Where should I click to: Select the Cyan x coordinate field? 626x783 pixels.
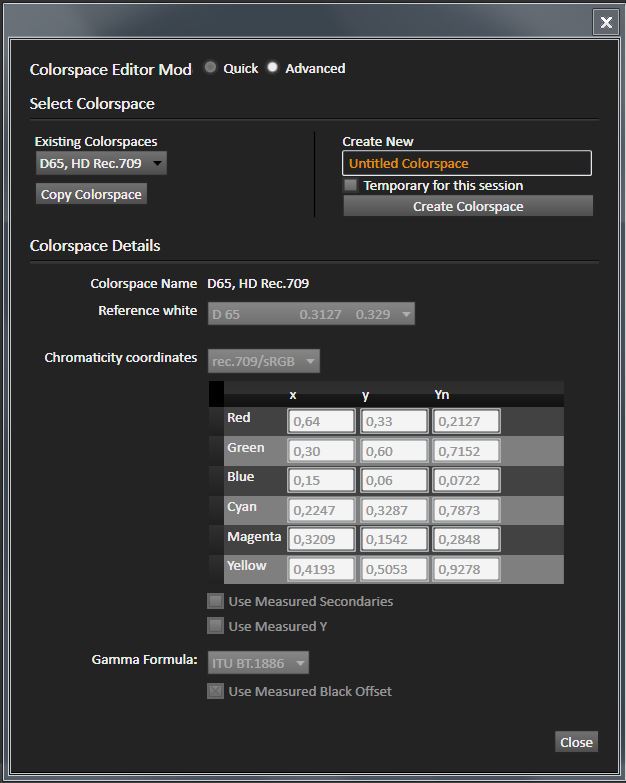(x=321, y=510)
